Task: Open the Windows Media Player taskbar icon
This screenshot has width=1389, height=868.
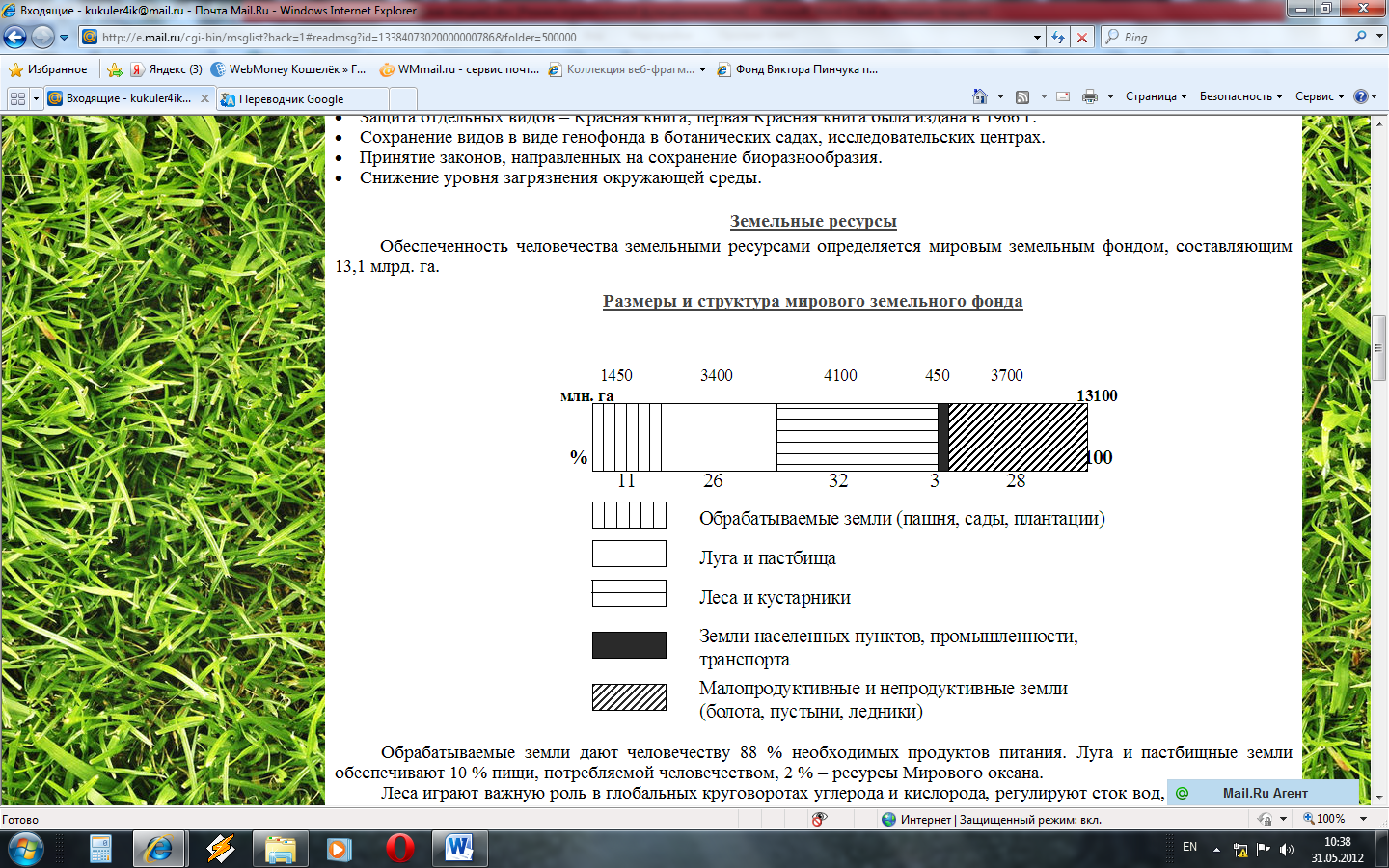Action: click(339, 849)
